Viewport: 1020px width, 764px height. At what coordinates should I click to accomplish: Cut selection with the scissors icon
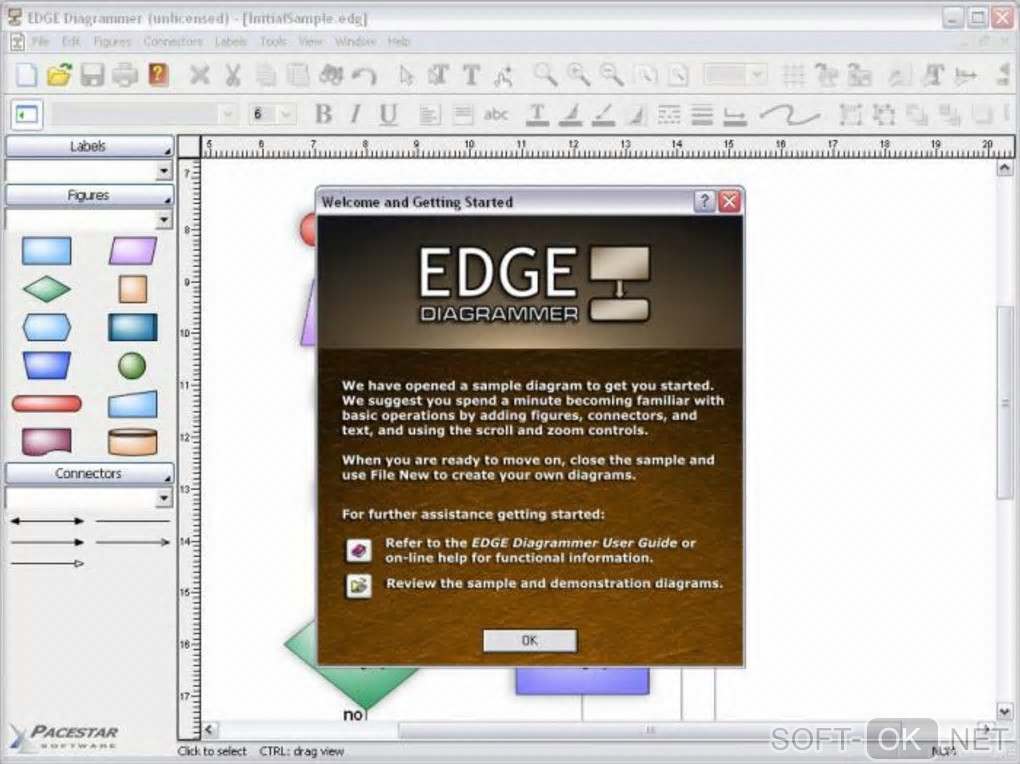(x=232, y=75)
